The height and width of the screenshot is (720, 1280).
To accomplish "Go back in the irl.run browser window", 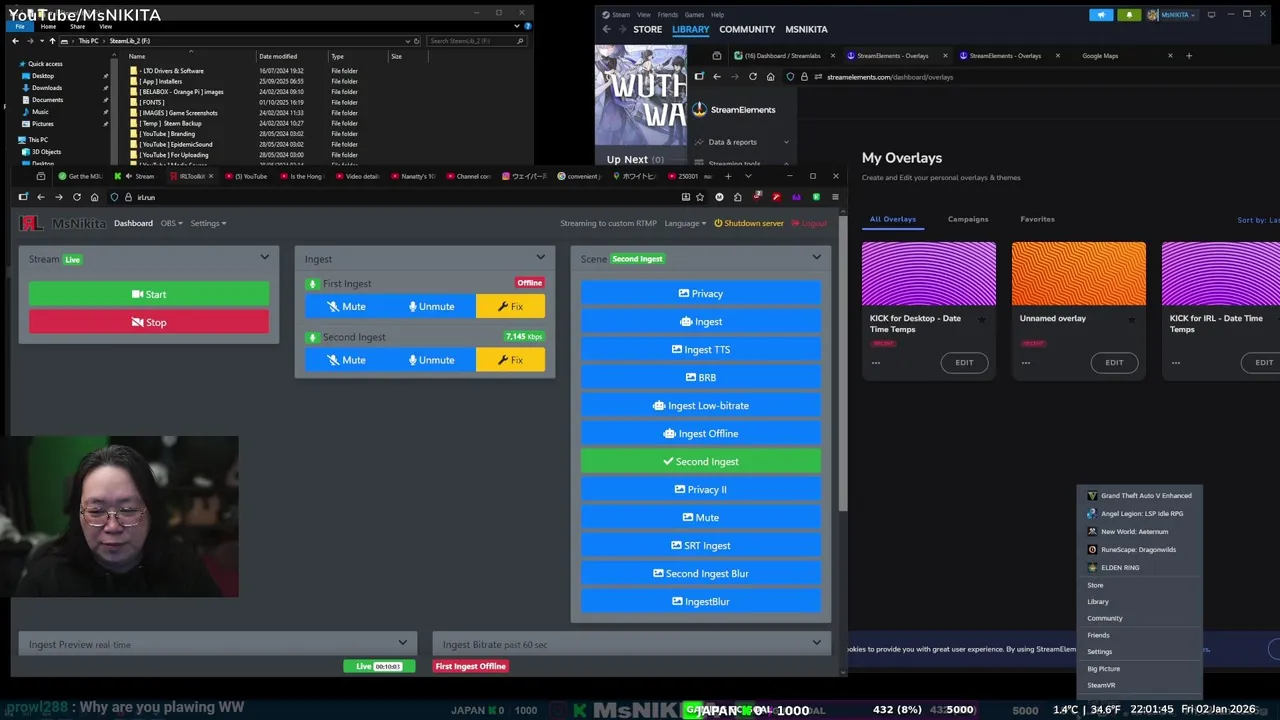I will point(40,197).
